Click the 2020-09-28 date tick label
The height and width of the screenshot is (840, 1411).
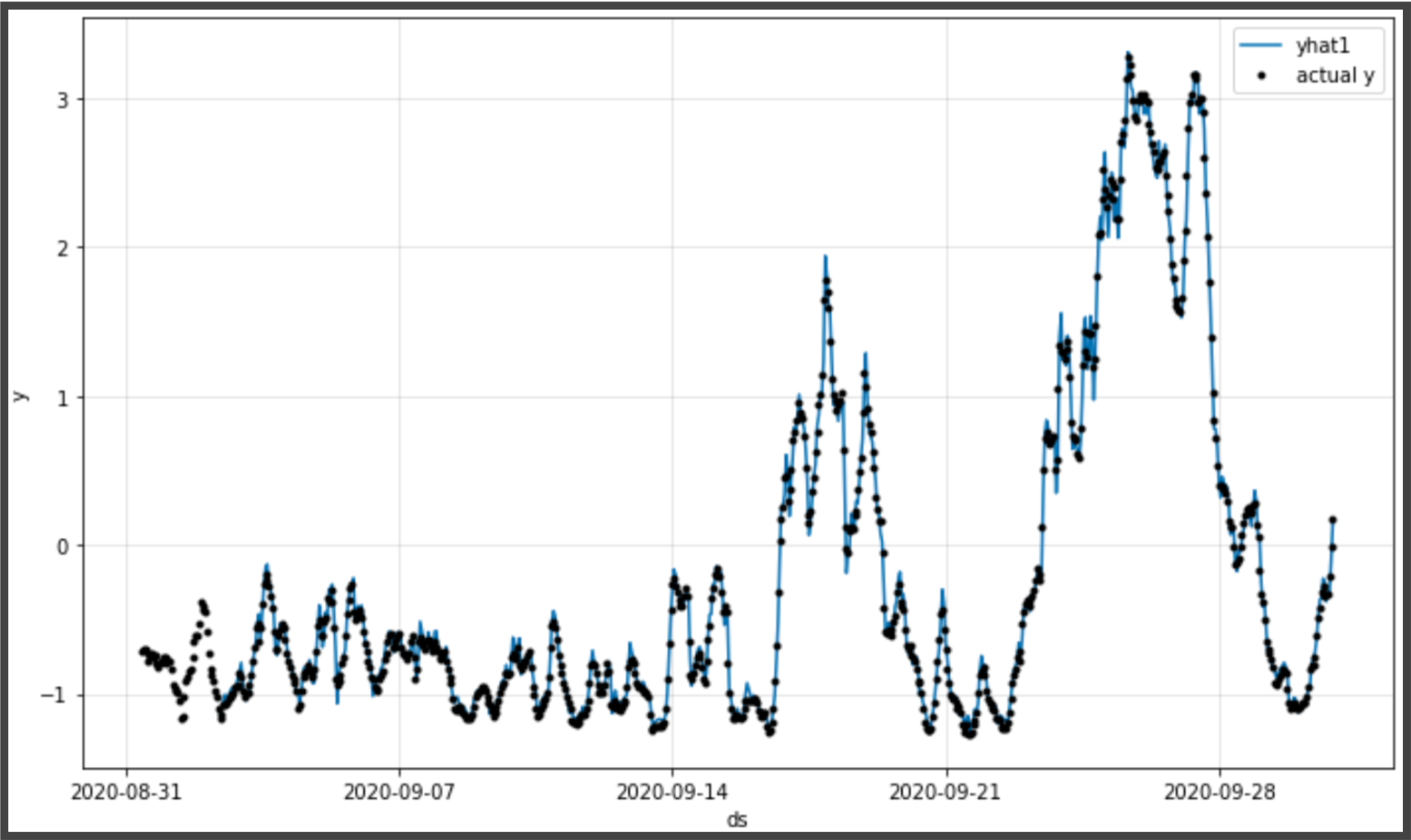(x=1219, y=792)
